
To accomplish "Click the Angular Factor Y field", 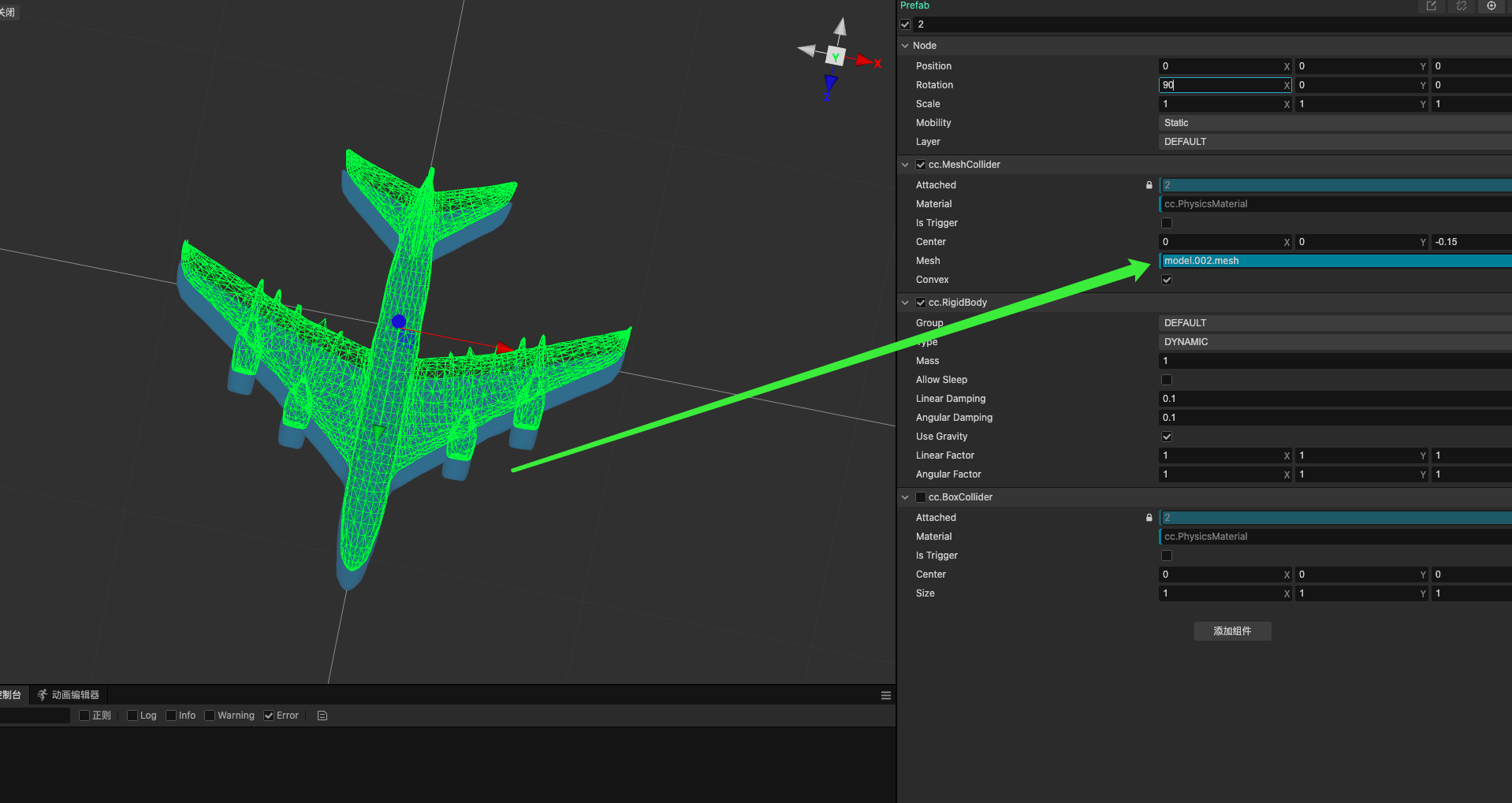I will point(1361,474).
